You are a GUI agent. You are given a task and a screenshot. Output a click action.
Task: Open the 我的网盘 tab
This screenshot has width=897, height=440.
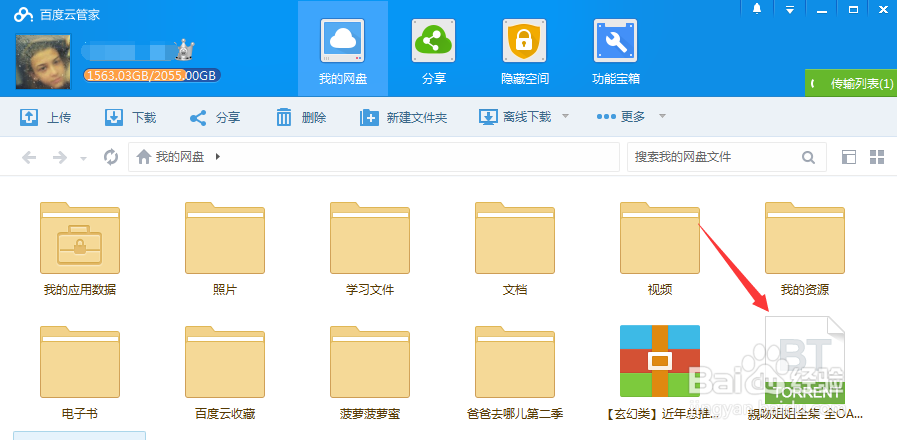click(343, 50)
